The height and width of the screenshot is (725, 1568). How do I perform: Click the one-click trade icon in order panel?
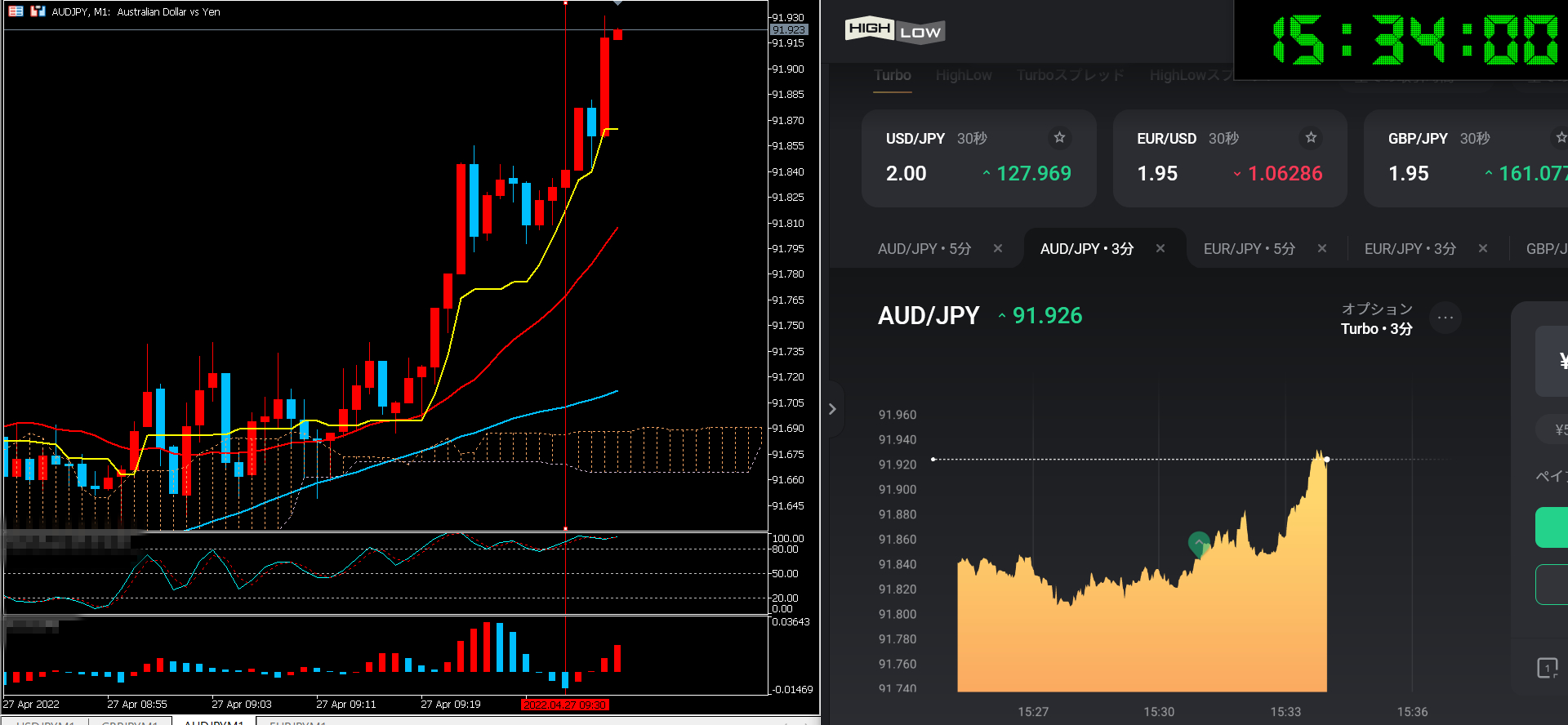(x=1547, y=668)
